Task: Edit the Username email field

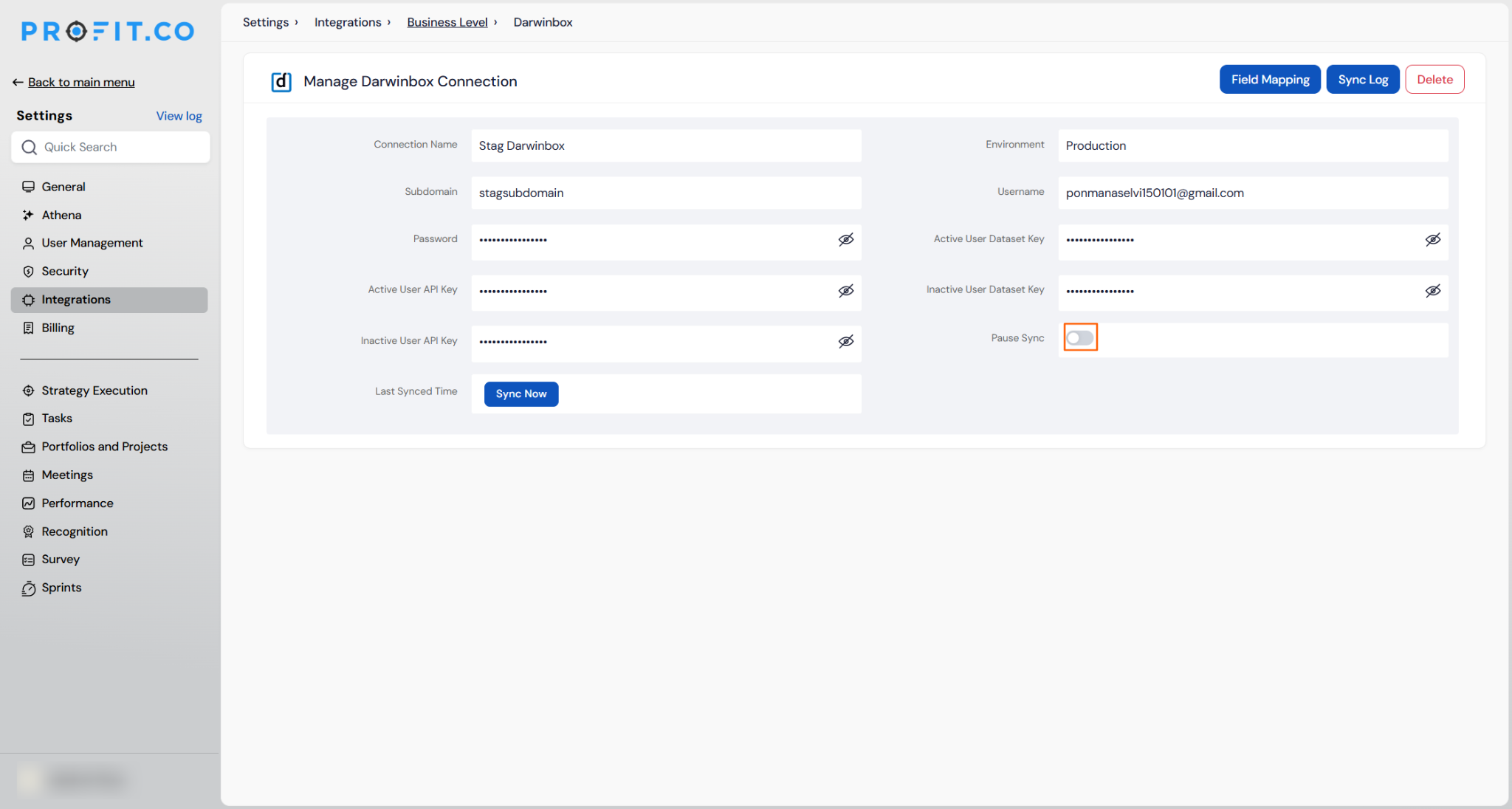Action: pos(1253,193)
